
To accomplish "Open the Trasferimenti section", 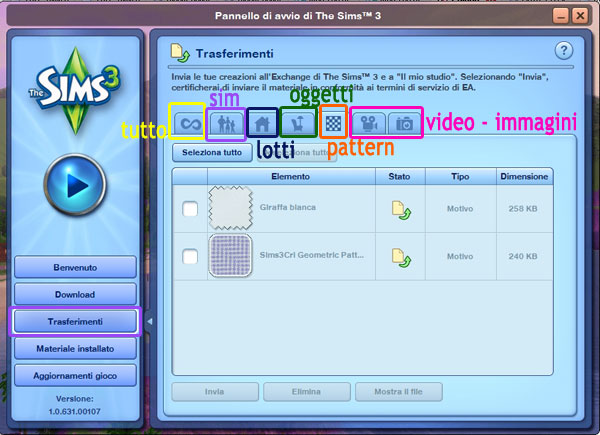I will coord(75,321).
